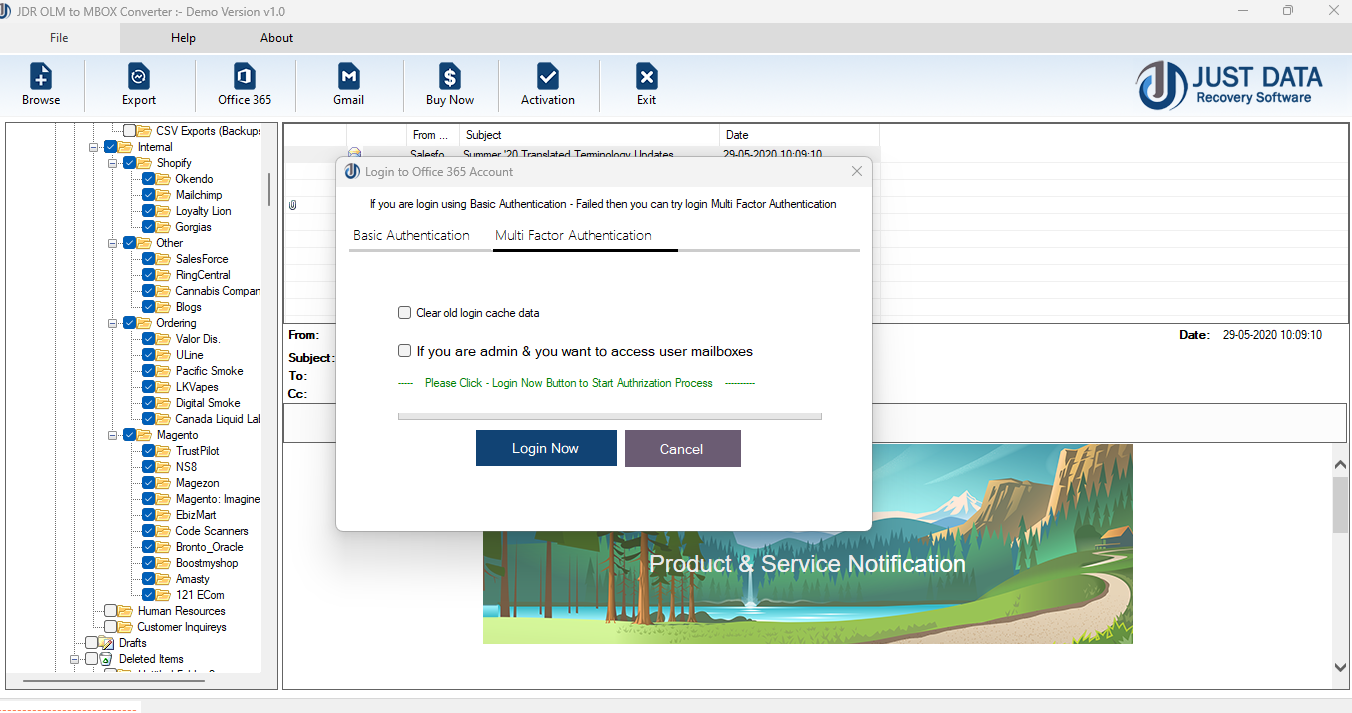The height and width of the screenshot is (713, 1352).
Task: Click the TrustPilot folder icon
Action: (164, 451)
